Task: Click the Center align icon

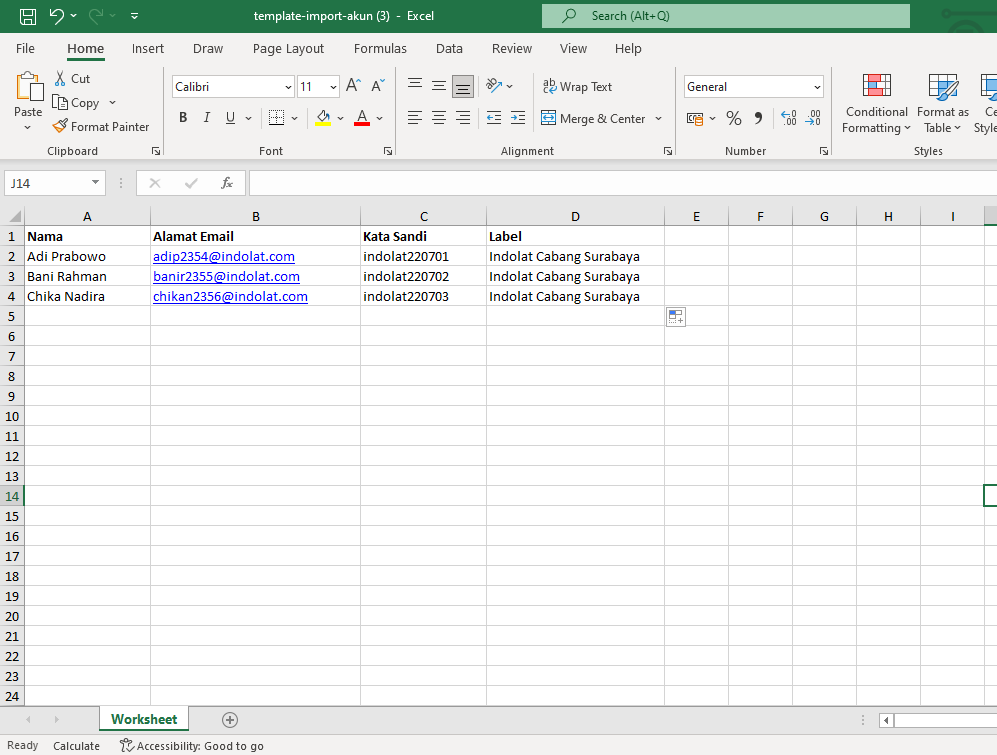Action: [x=439, y=118]
